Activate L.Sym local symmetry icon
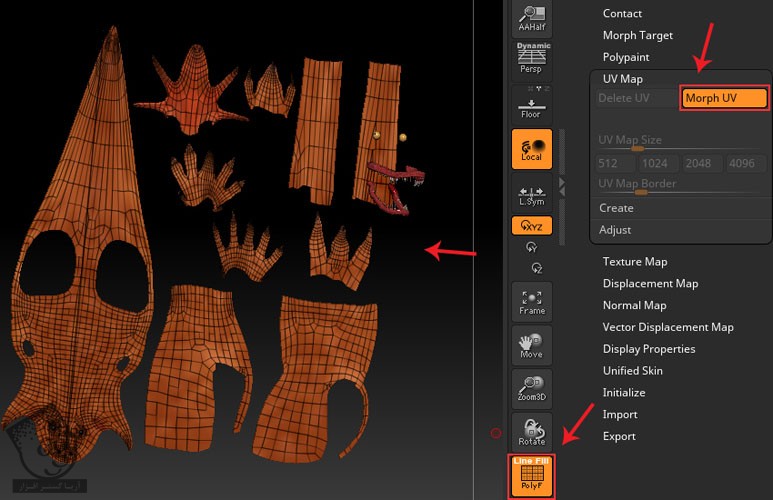Screen dimensions: 773x500 (x=532, y=194)
